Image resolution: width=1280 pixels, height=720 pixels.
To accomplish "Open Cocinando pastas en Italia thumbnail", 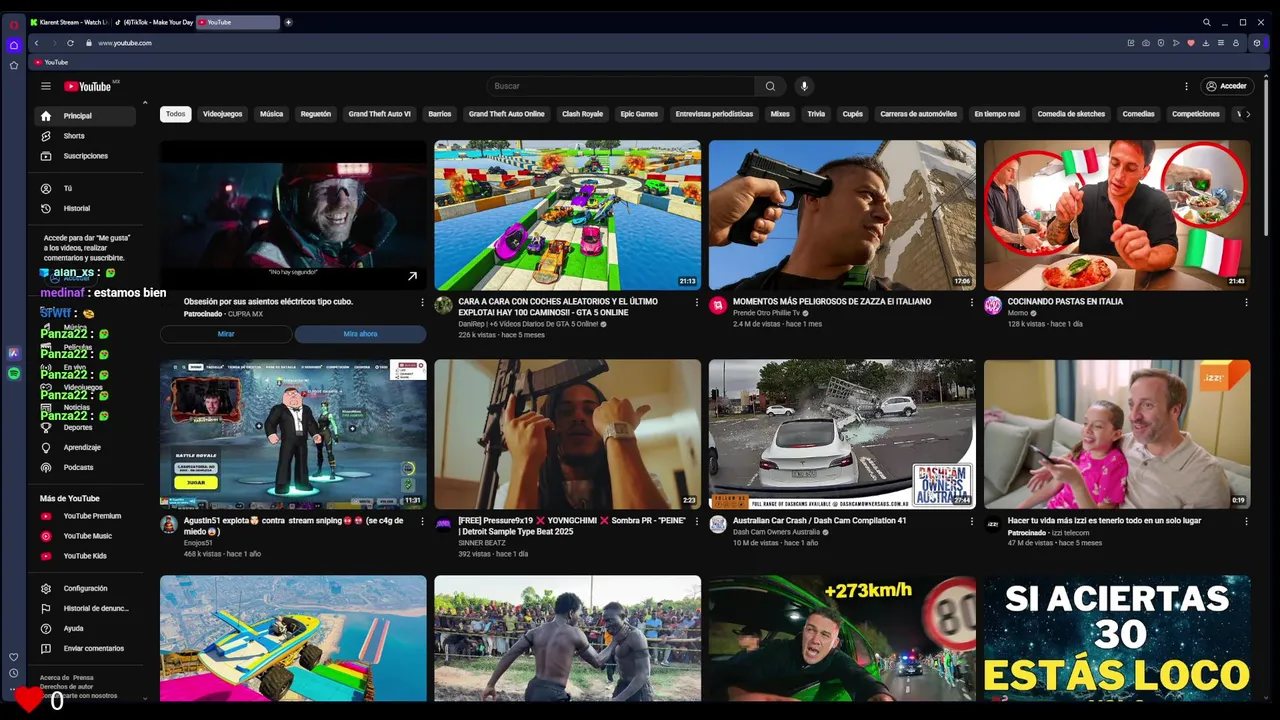I will tap(1117, 215).
